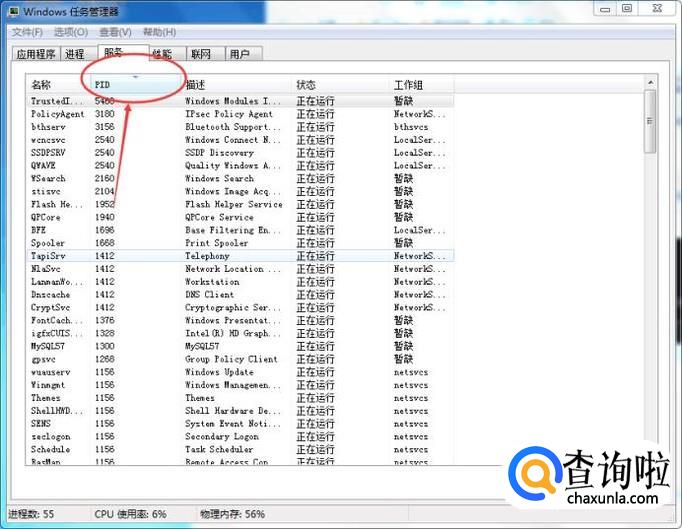Click the scrollbar up arrow
Viewport: 682px width, 529px height.
[650, 83]
